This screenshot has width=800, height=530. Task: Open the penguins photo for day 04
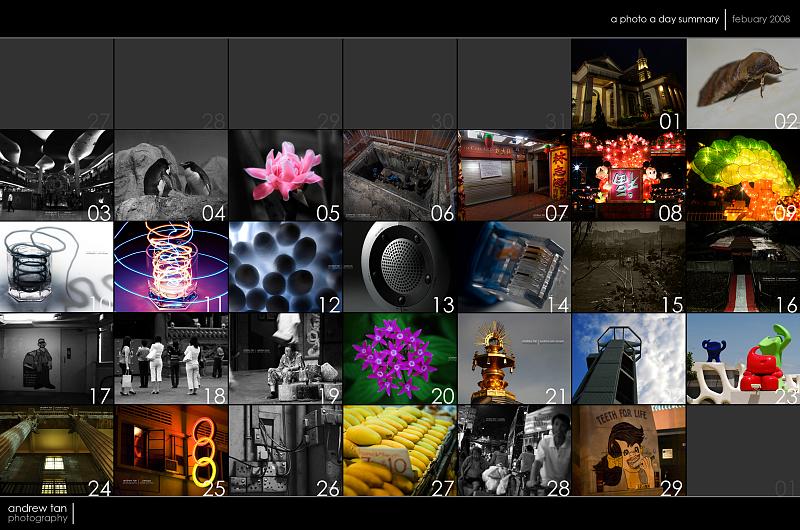pyautogui.click(x=171, y=175)
